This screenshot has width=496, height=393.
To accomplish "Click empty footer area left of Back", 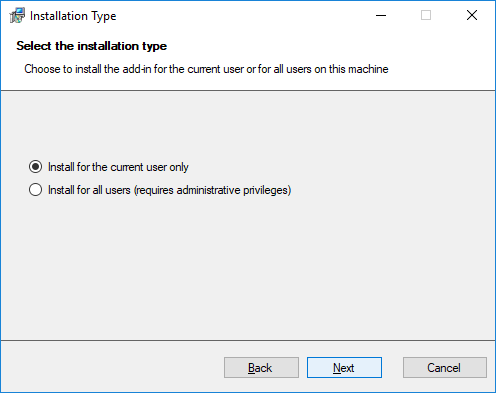I will (112, 368).
